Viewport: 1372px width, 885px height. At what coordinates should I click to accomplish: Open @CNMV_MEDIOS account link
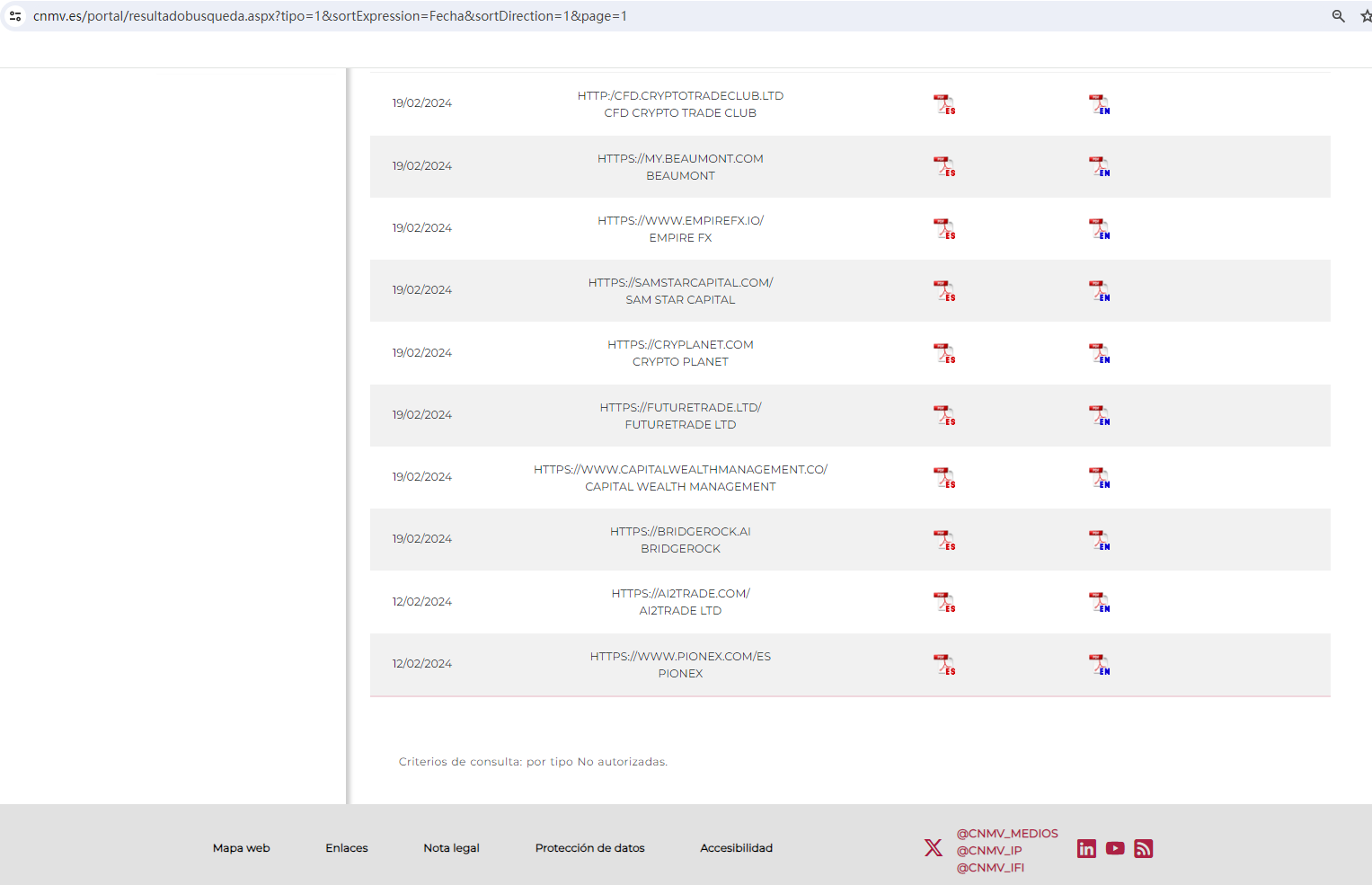(x=1007, y=834)
